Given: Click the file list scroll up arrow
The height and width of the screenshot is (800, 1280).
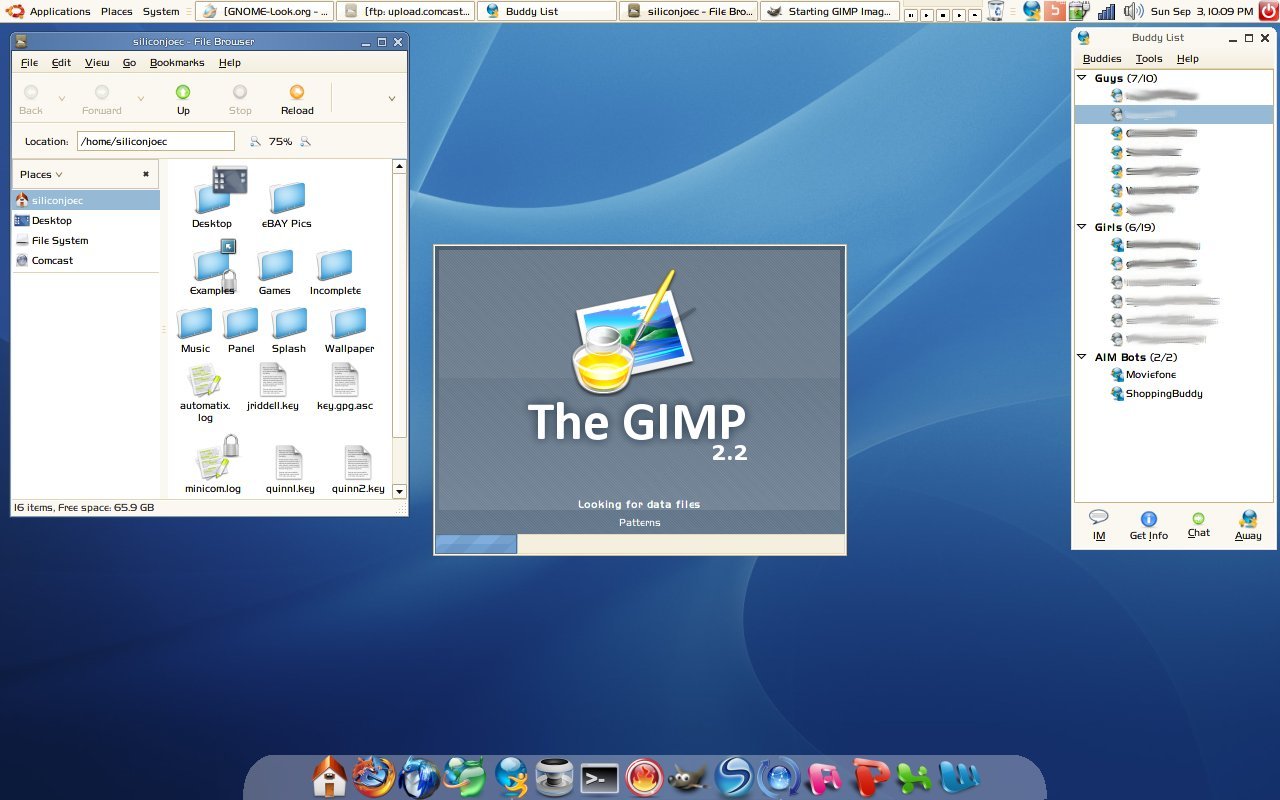Looking at the screenshot, I should [x=399, y=166].
